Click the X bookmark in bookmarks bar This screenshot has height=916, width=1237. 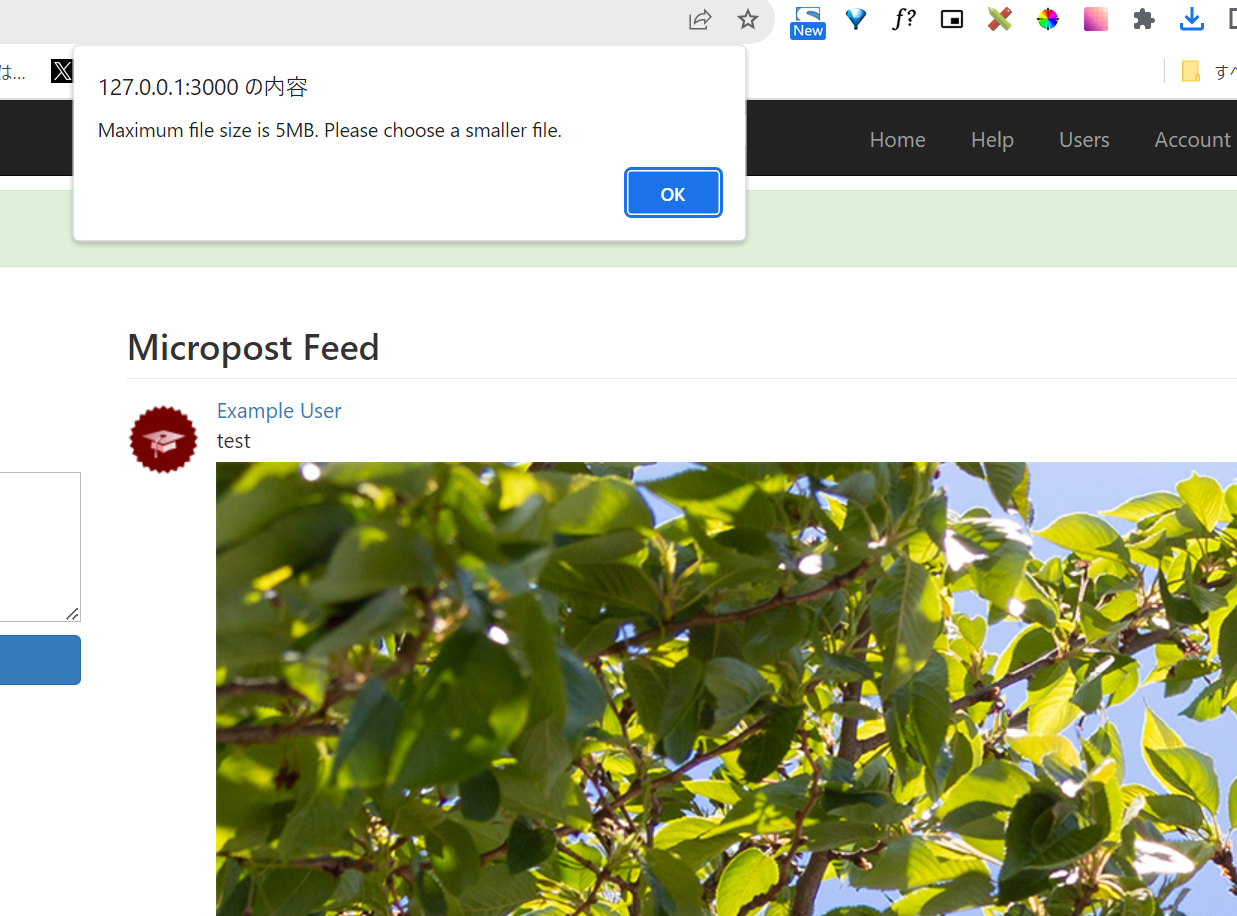pos(62,71)
